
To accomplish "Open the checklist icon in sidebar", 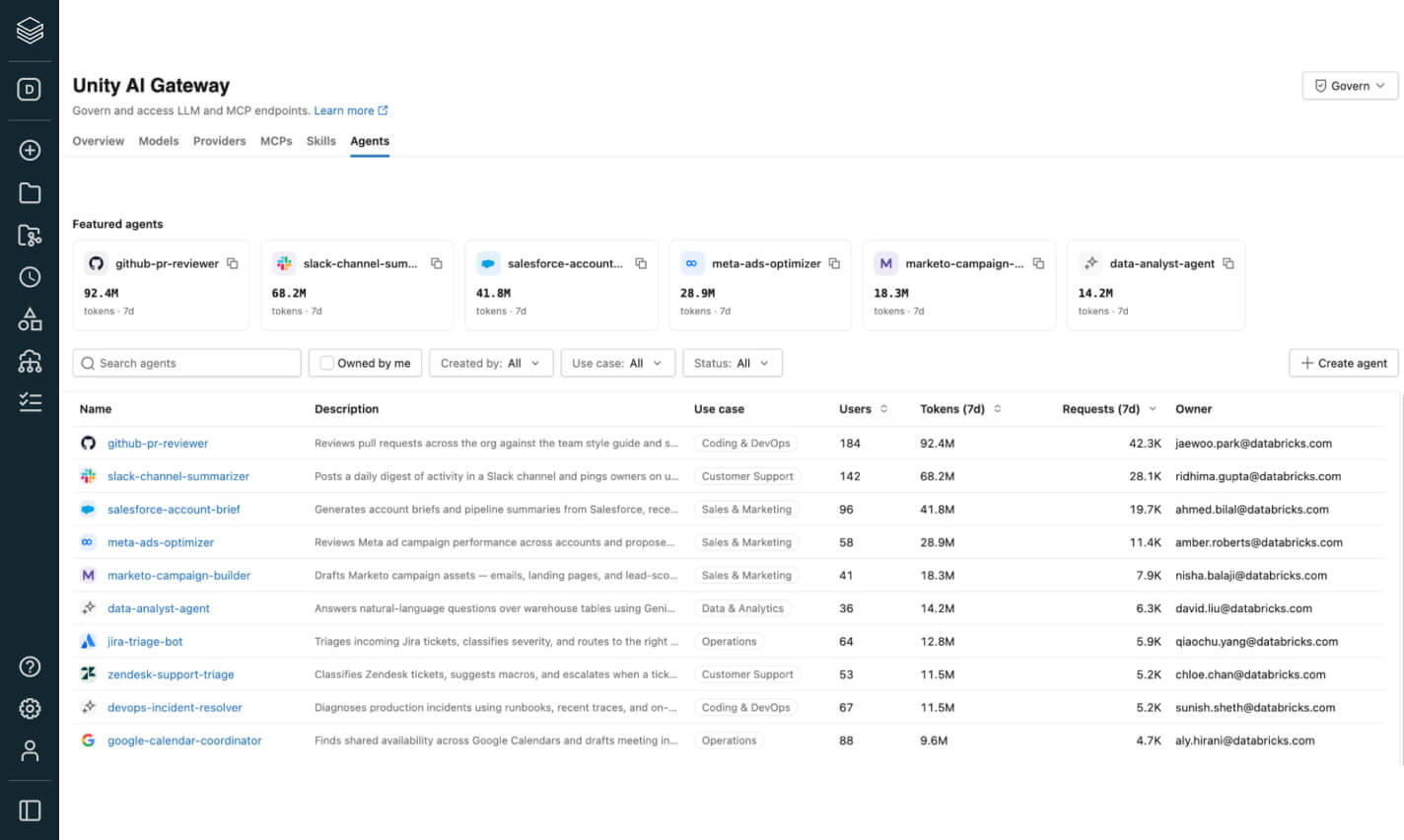I will pyautogui.click(x=30, y=402).
